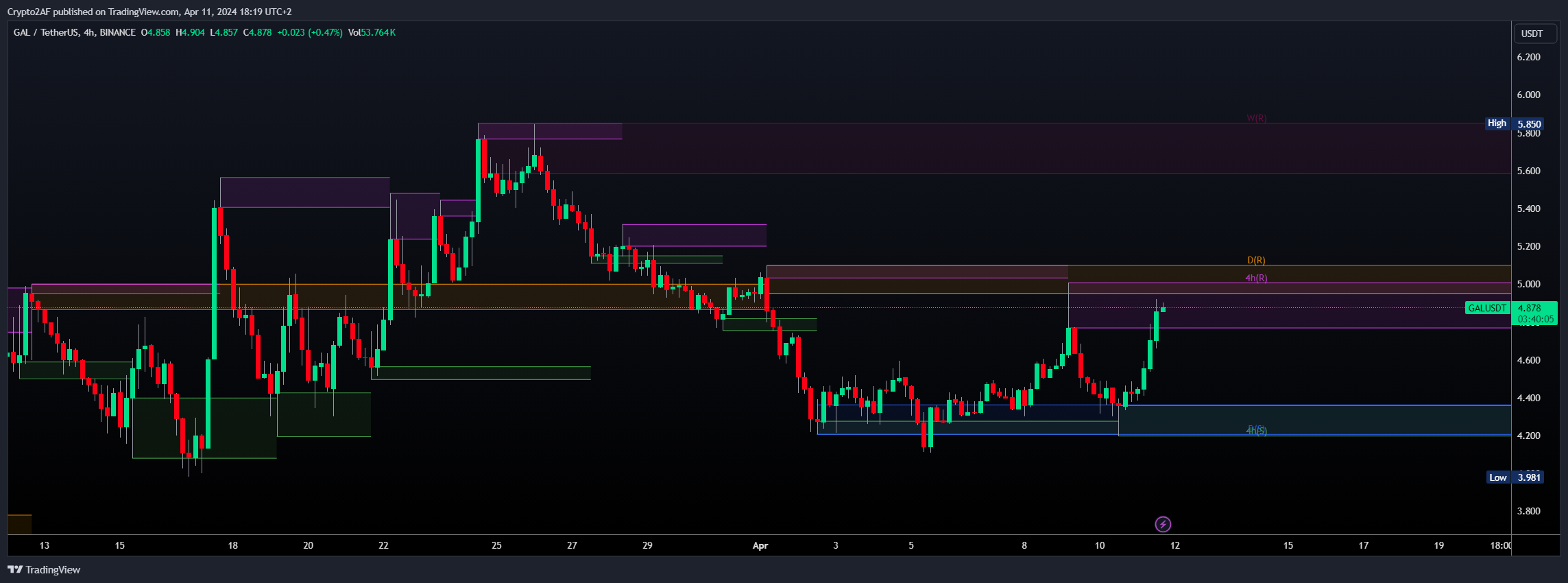1568x583 pixels.
Task: Click the 29 date on time axis
Action: pyautogui.click(x=648, y=546)
